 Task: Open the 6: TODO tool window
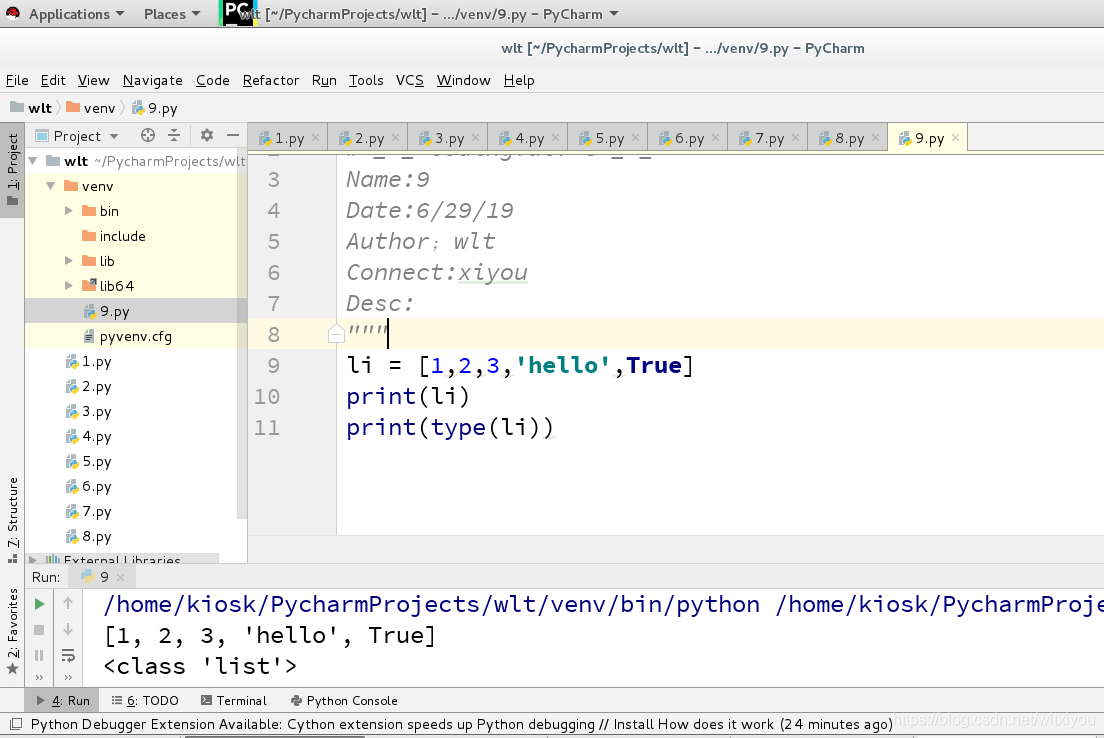pos(145,701)
